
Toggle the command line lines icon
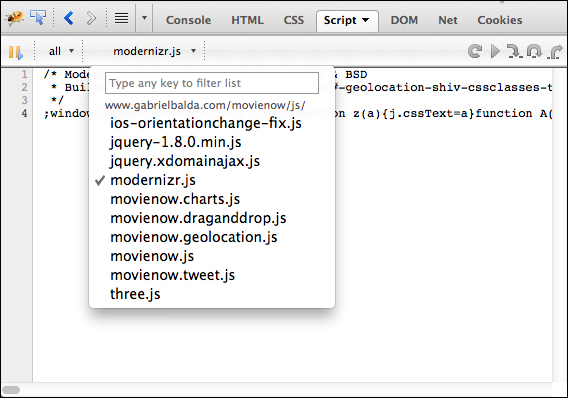tap(121, 18)
